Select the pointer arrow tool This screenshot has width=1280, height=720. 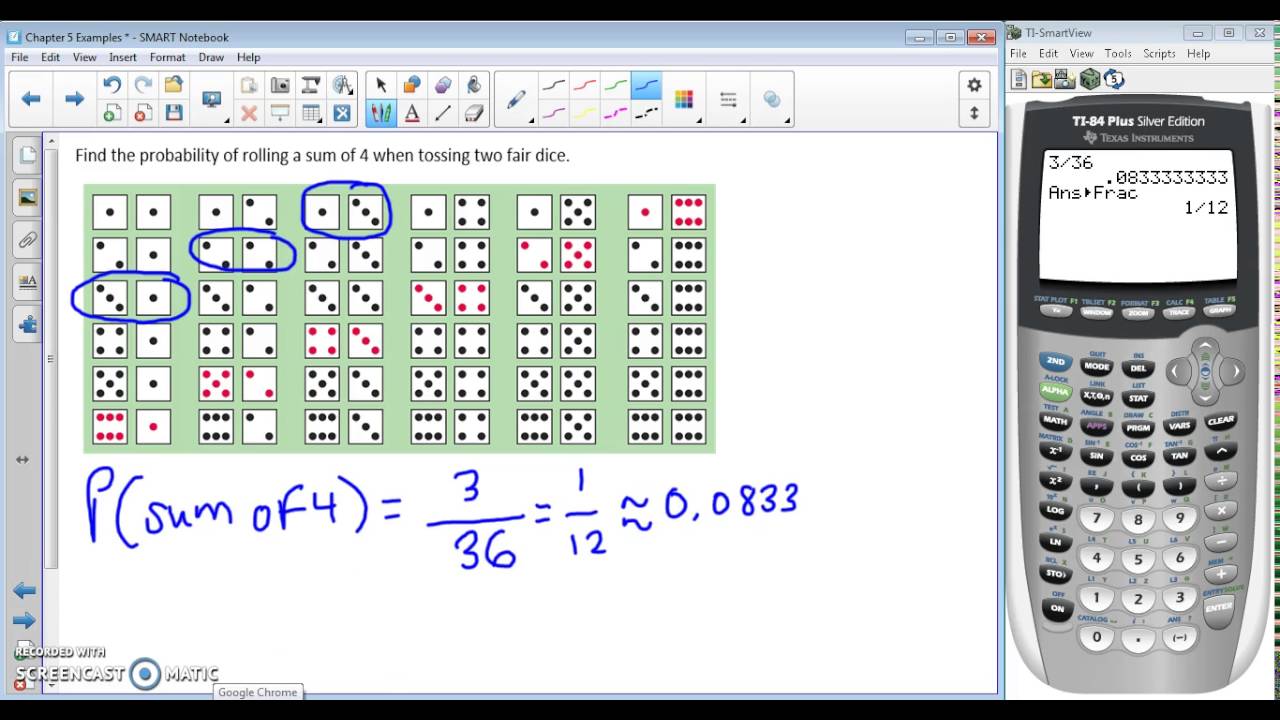[x=381, y=85]
